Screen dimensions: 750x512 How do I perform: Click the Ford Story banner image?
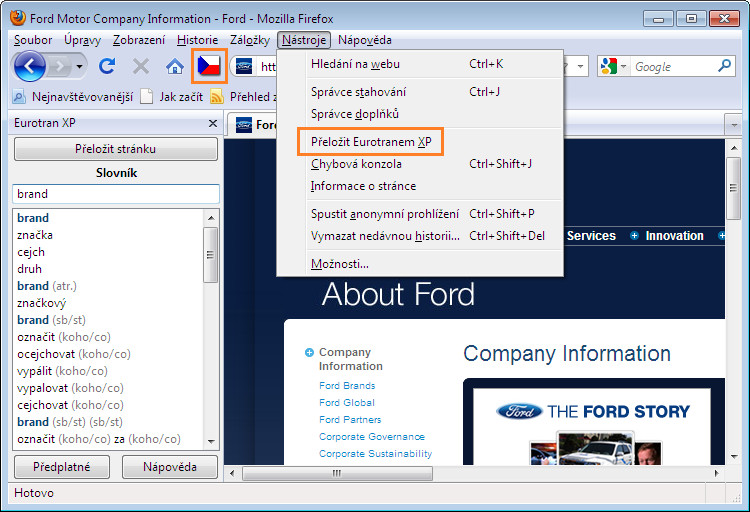tap(592, 426)
